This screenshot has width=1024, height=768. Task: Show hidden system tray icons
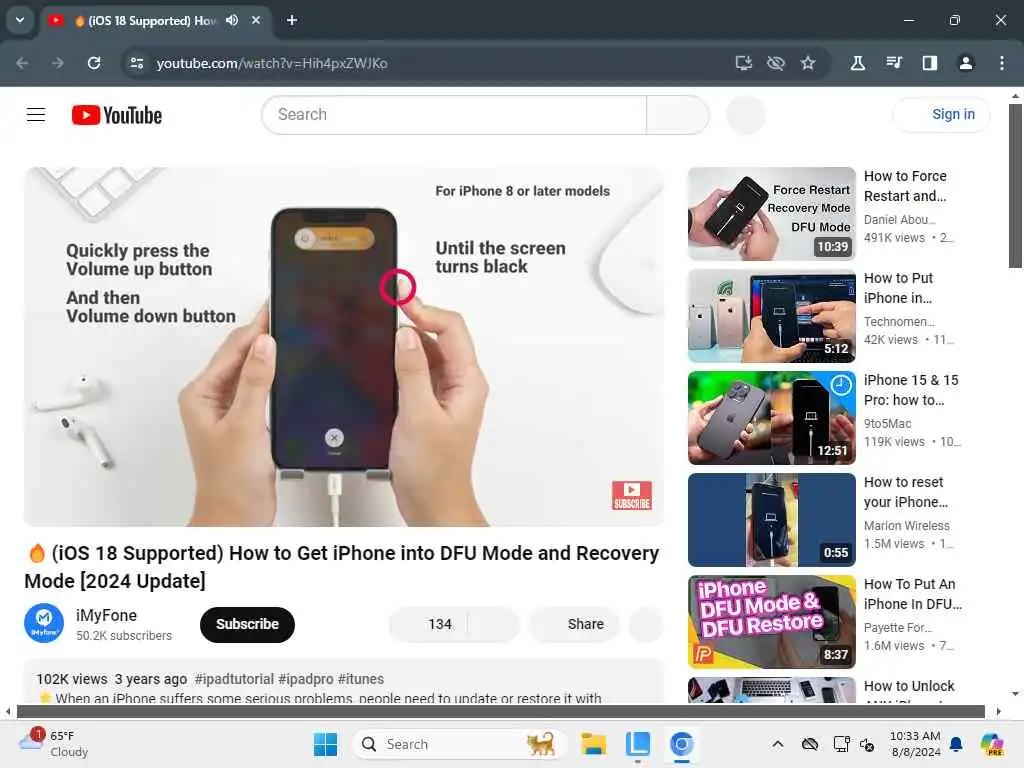(777, 744)
